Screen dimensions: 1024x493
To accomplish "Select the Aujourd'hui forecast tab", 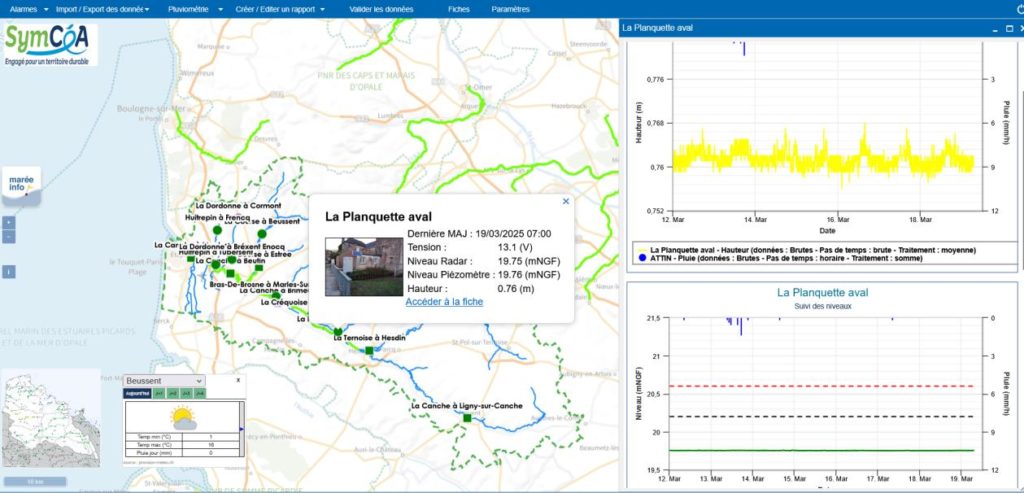I will 137,394.
